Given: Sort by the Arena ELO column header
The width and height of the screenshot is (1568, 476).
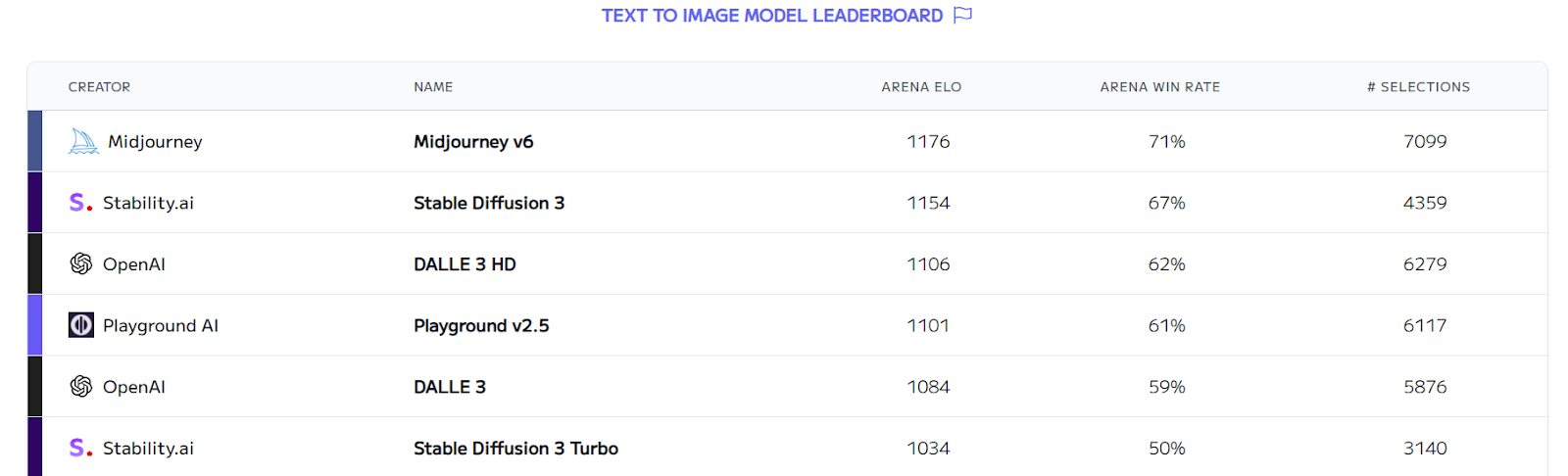Looking at the screenshot, I should [921, 87].
